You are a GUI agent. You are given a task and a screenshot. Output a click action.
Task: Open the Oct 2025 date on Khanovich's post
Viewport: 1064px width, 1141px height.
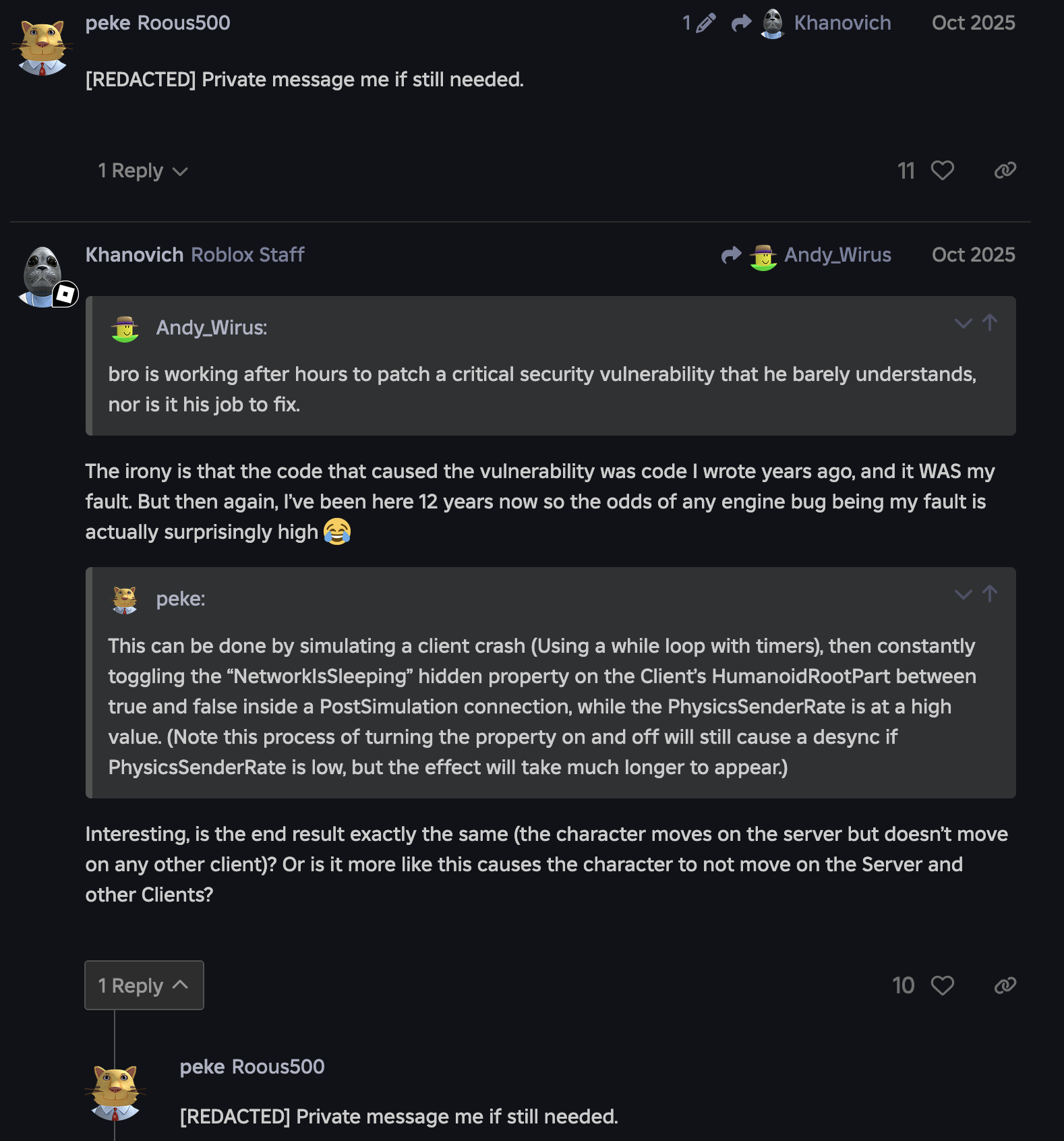(x=973, y=255)
